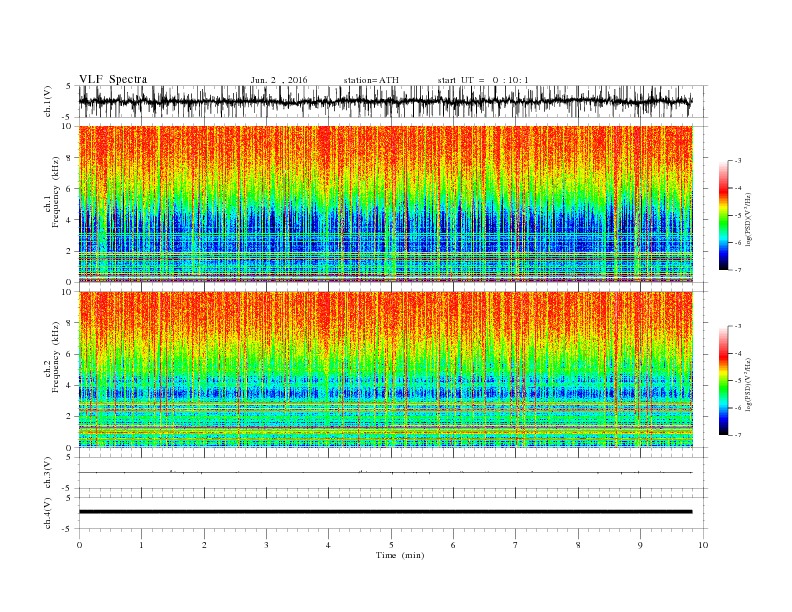This screenshot has width=792, height=612.
Task: Click the thick ch.4 signal line
Action: 385,512
